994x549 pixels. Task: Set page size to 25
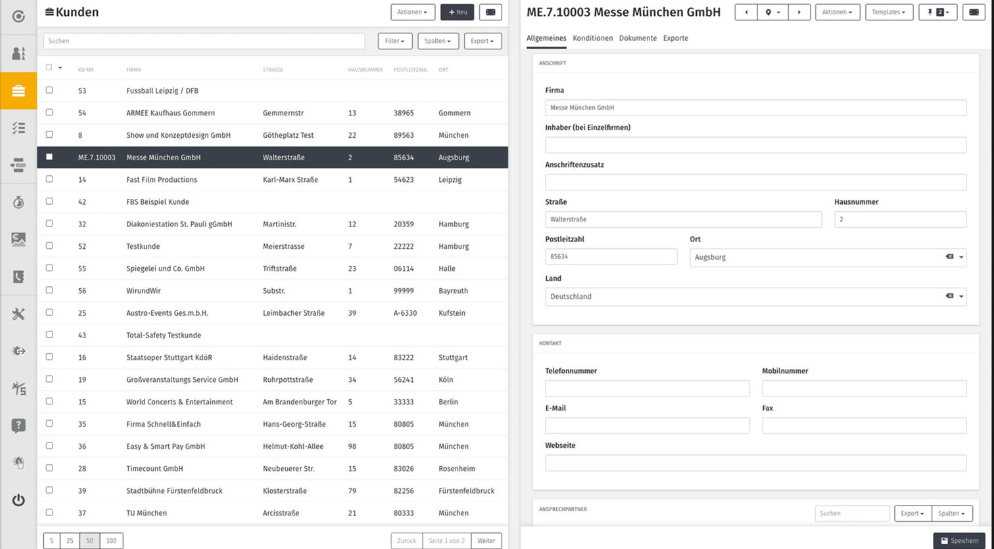tap(70, 541)
